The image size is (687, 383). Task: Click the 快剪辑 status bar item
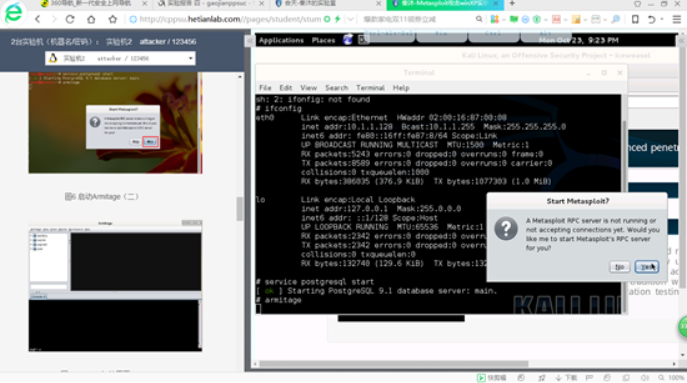(492, 378)
